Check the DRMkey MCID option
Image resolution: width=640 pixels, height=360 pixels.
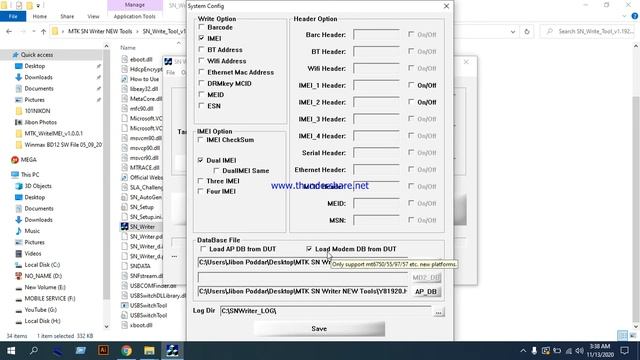pyautogui.click(x=202, y=83)
